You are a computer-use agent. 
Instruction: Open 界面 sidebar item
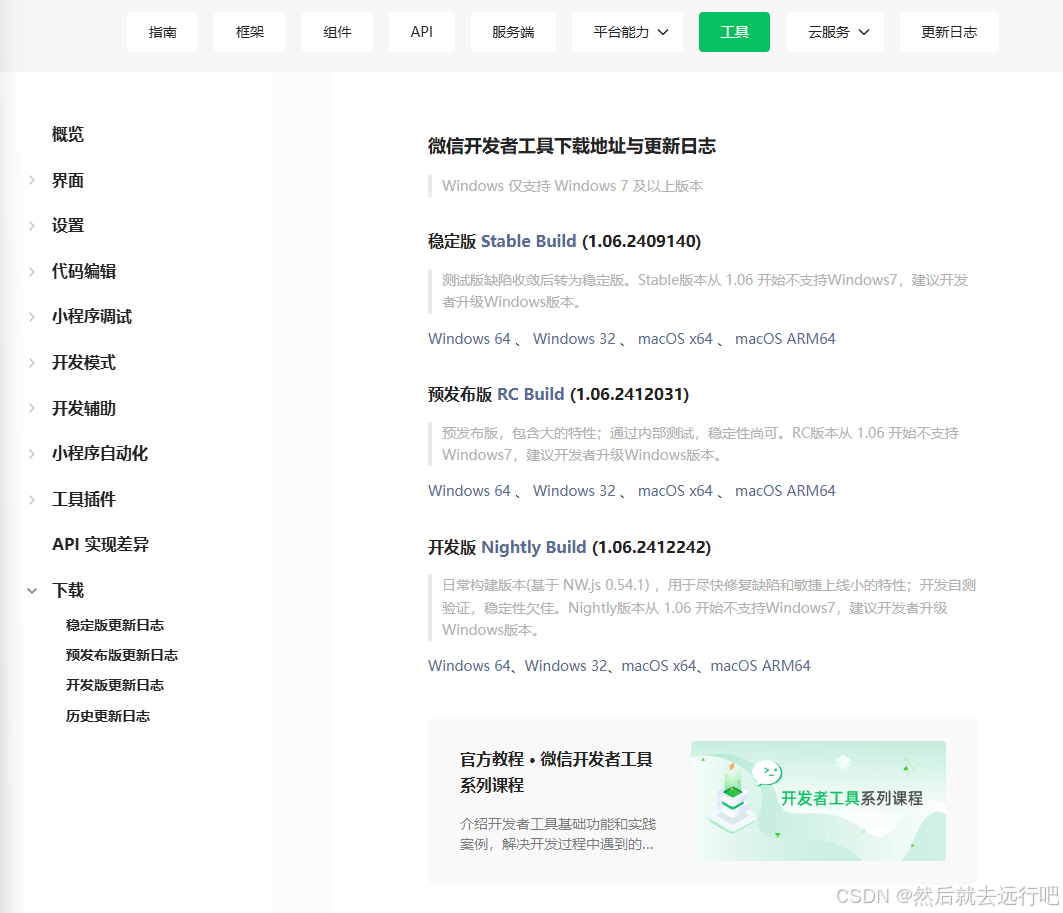[x=68, y=180]
